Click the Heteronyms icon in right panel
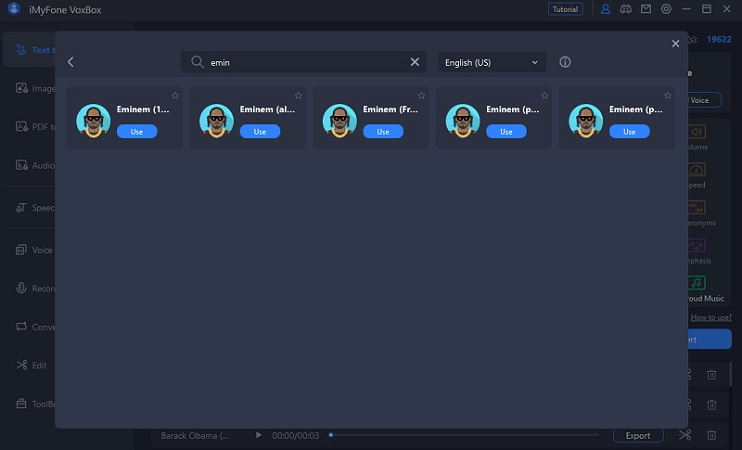This screenshot has width=742, height=450. coord(697,207)
